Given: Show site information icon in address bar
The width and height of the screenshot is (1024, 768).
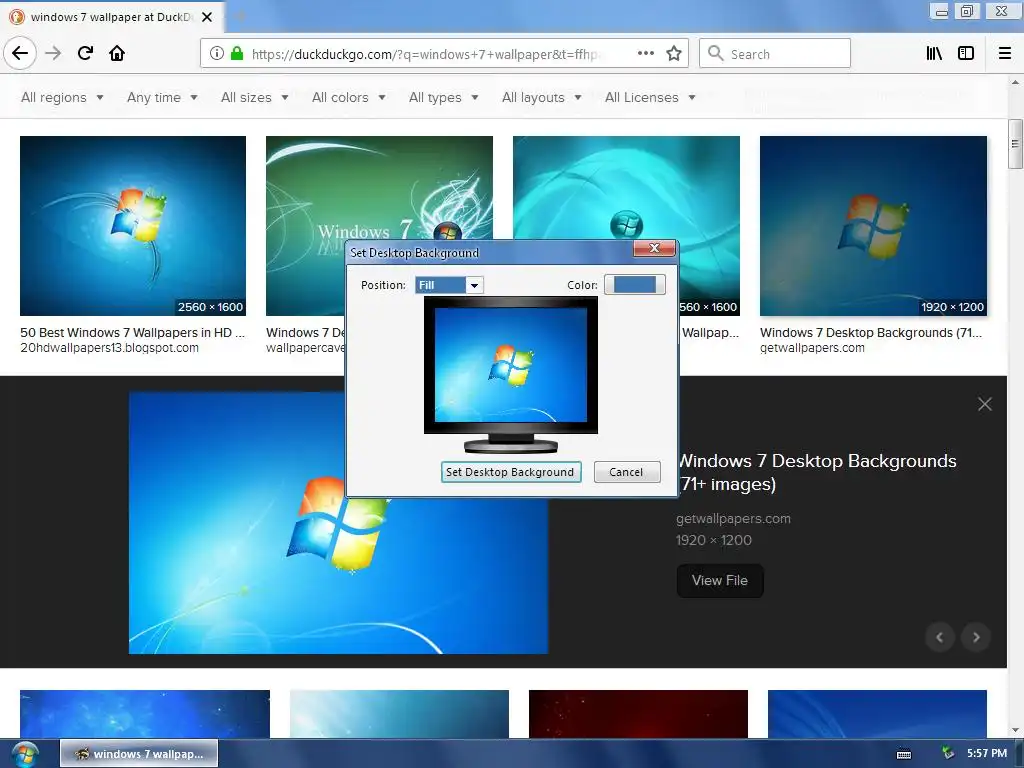Looking at the screenshot, I should pyautogui.click(x=217, y=54).
